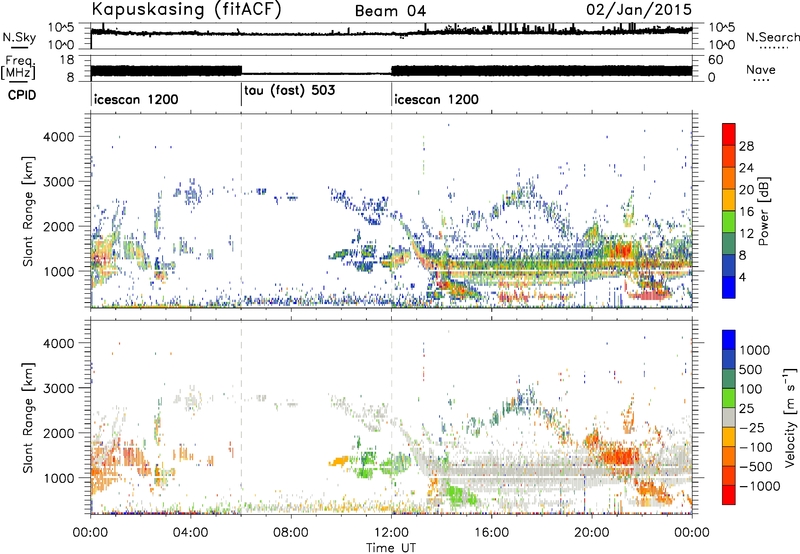Click the '-100' tick on Velocity colorbar
The height and width of the screenshot is (554, 800).
(x=756, y=447)
